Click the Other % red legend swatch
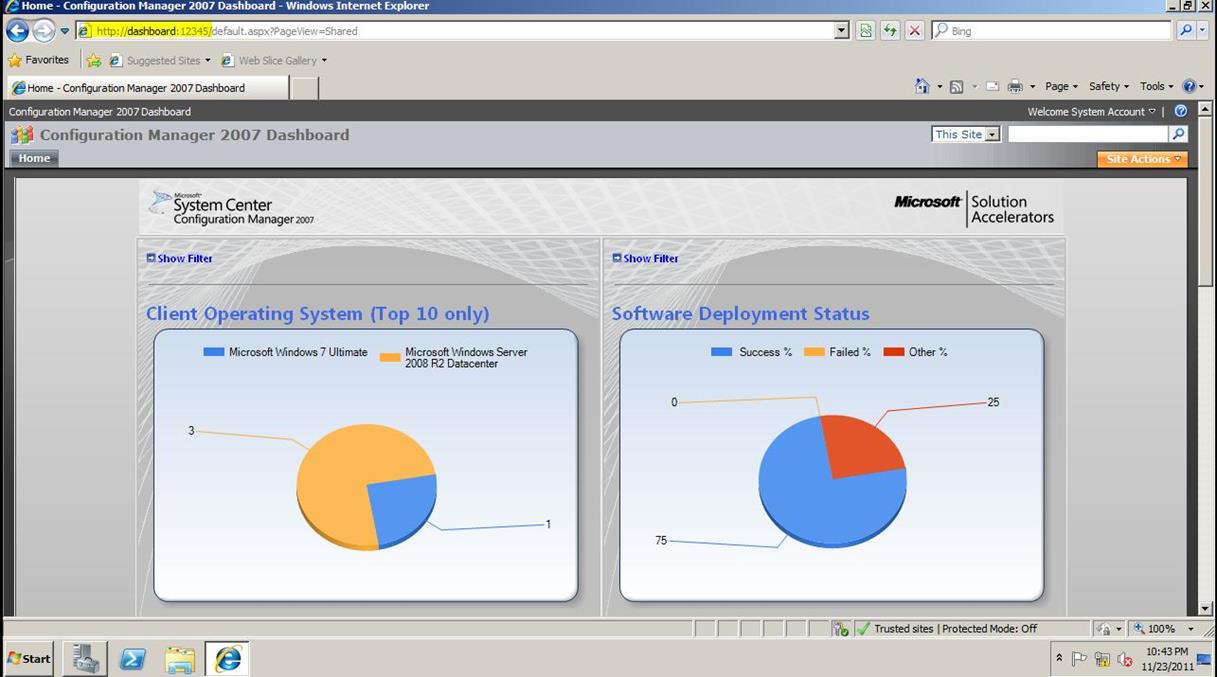The height and width of the screenshot is (677, 1217). coord(893,352)
